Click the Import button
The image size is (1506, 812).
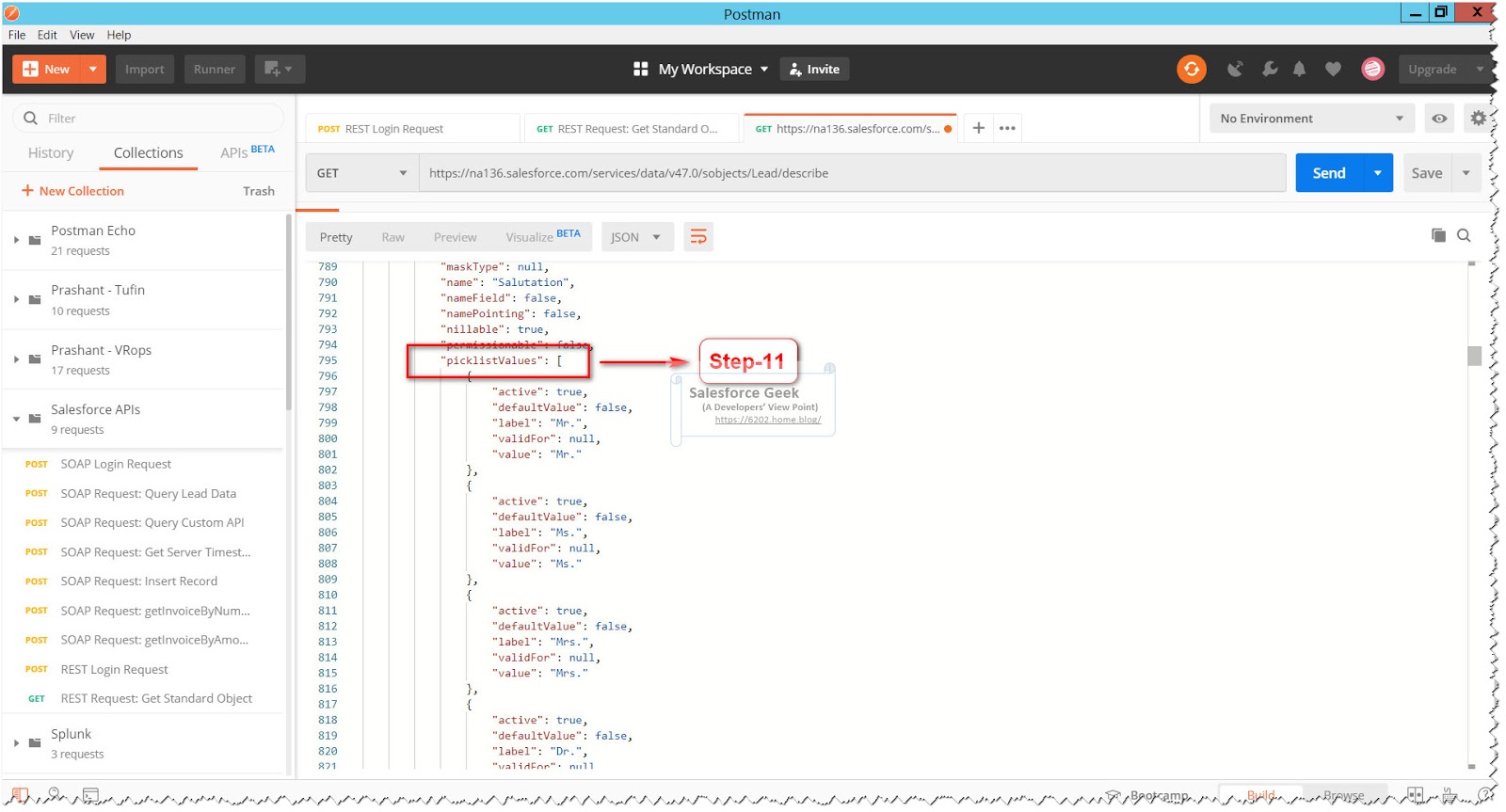coord(144,69)
